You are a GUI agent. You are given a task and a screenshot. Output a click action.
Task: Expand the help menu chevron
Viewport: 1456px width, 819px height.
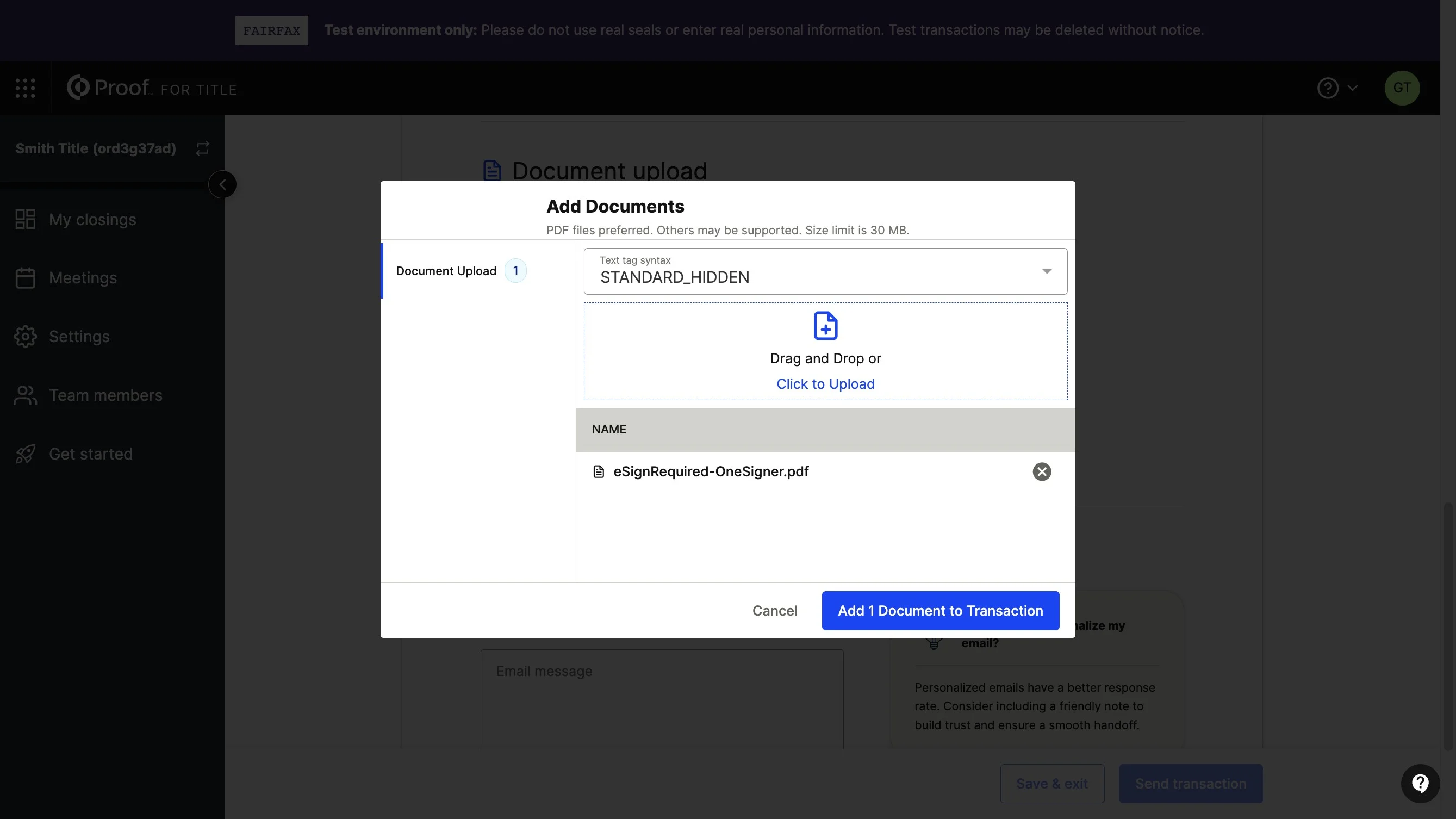pos(1353,88)
